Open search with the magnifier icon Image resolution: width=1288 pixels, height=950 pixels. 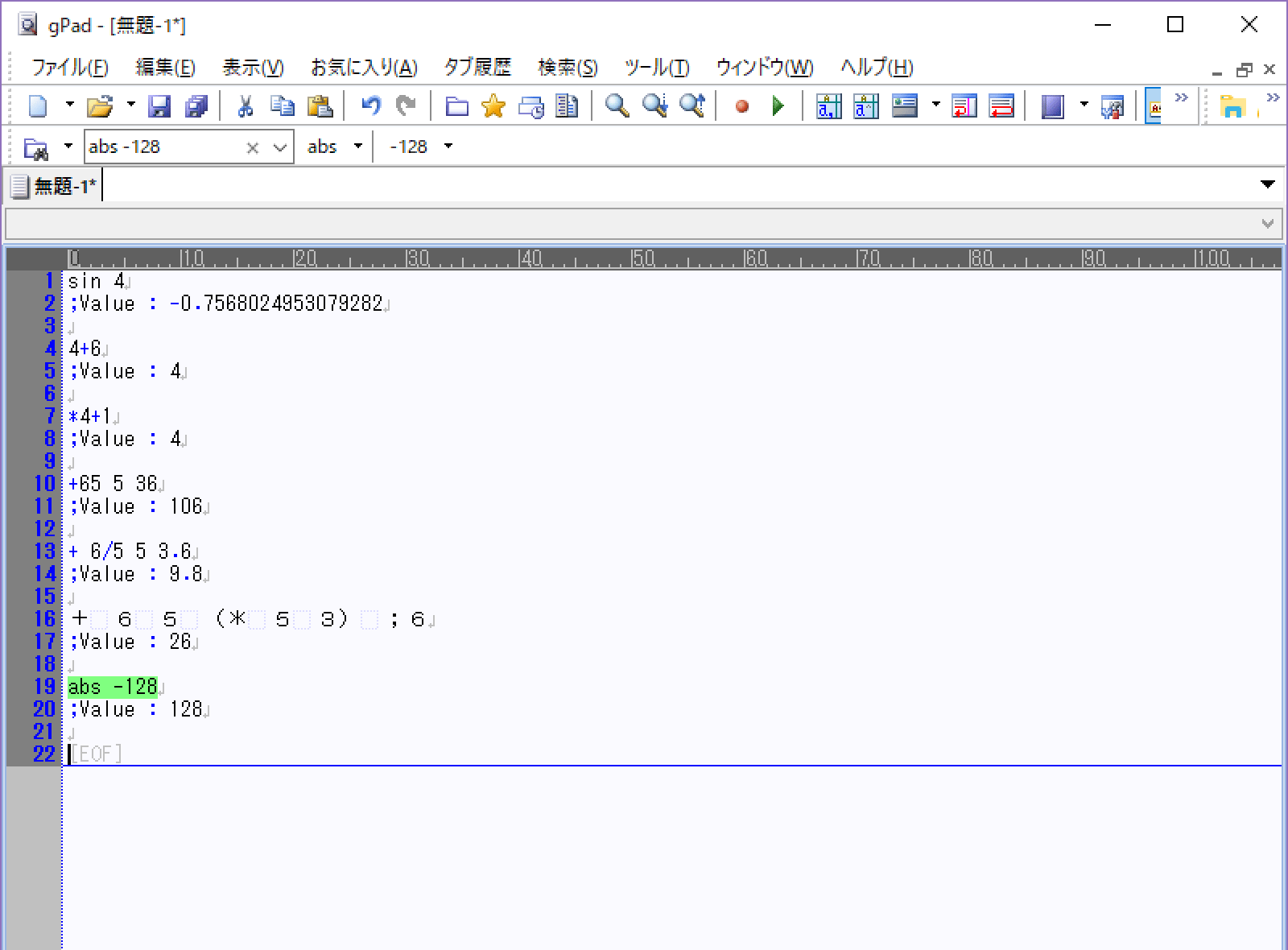(x=617, y=105)
